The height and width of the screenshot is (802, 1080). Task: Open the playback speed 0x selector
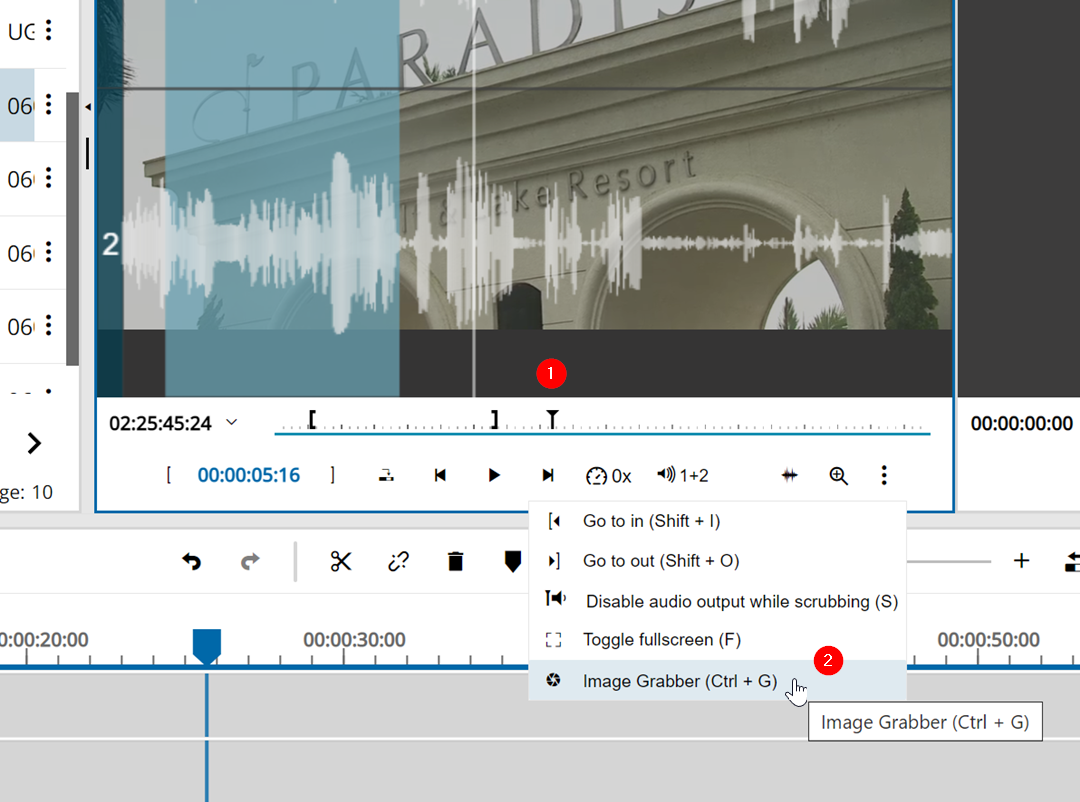(x=608, y=476)
